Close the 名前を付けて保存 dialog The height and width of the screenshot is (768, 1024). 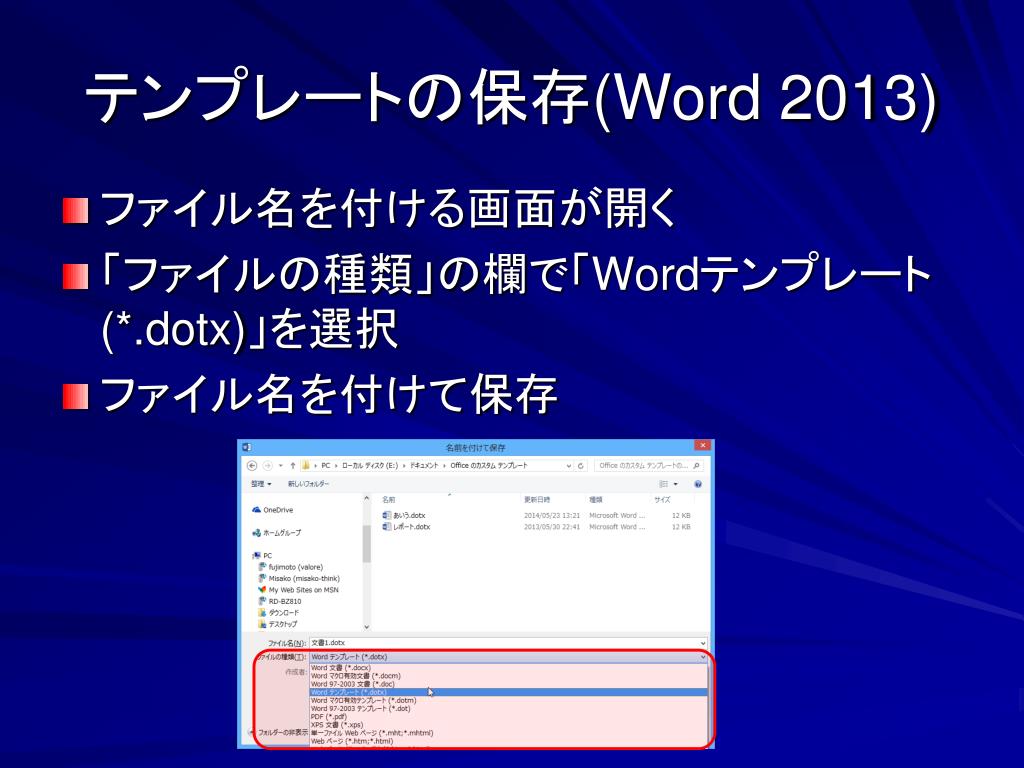tap(702, 445)
